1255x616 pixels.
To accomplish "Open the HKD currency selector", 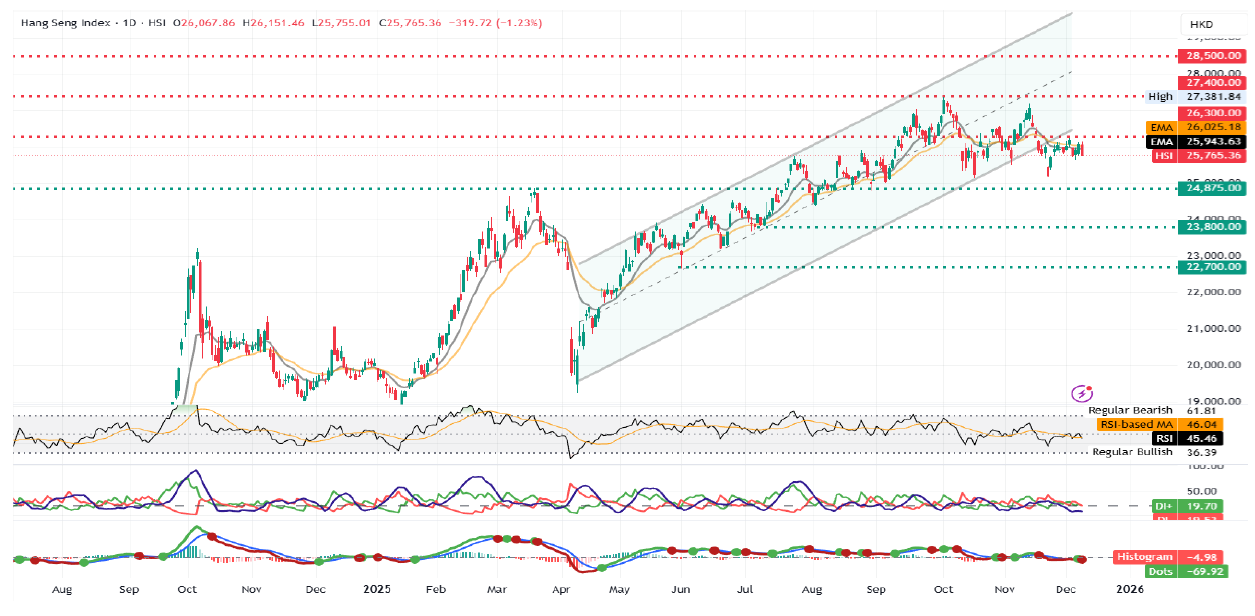I will tap(1201, 24).
